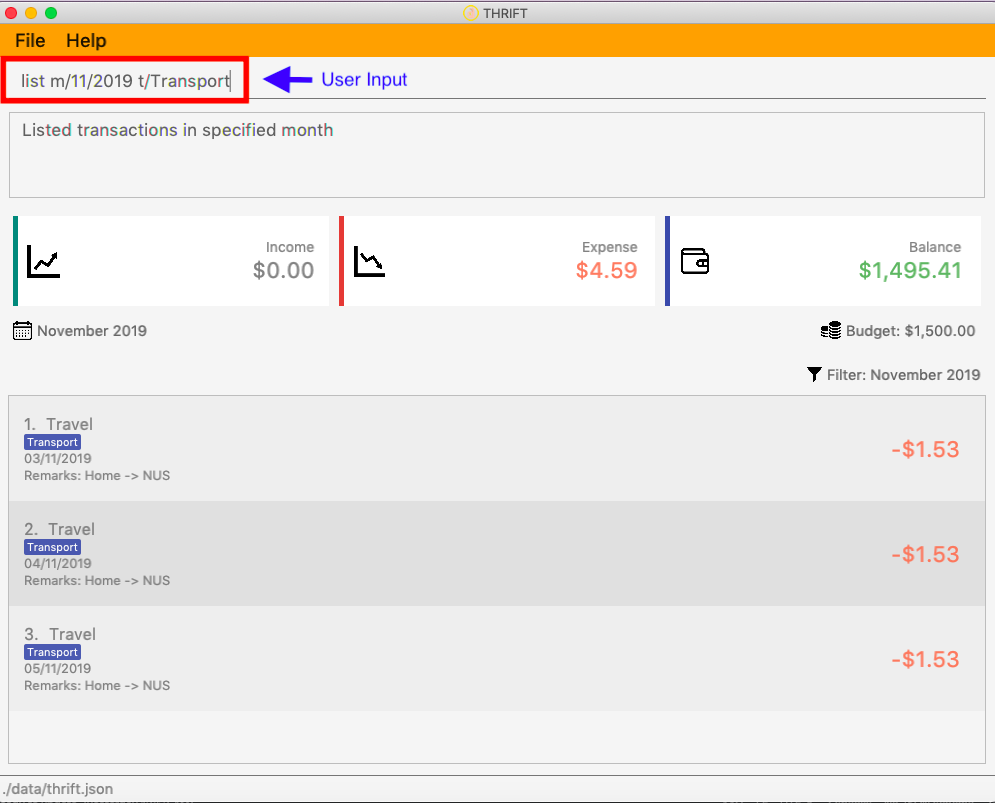Click the funnel Filter icon

[814, 375]
